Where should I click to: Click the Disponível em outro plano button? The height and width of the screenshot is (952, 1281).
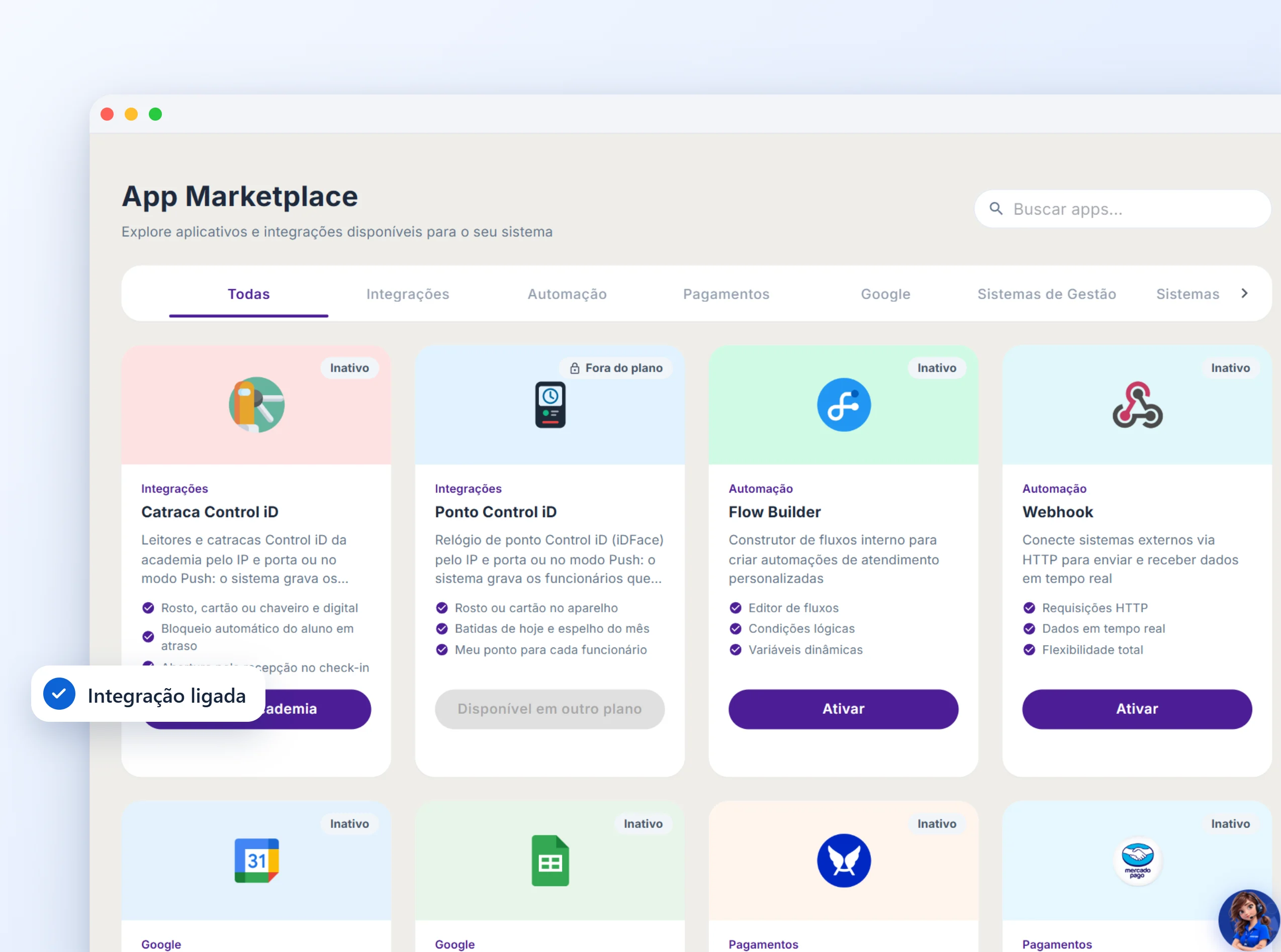pos(550,709)
